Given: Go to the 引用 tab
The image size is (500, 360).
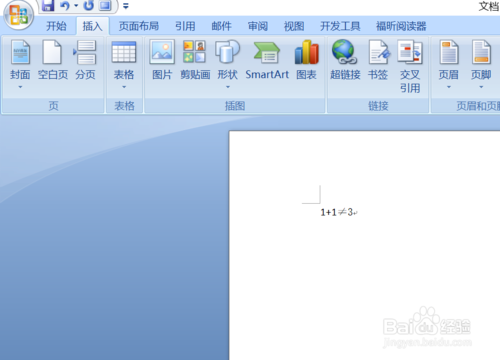Looking at the screenshot, I should tap(185, 26).
